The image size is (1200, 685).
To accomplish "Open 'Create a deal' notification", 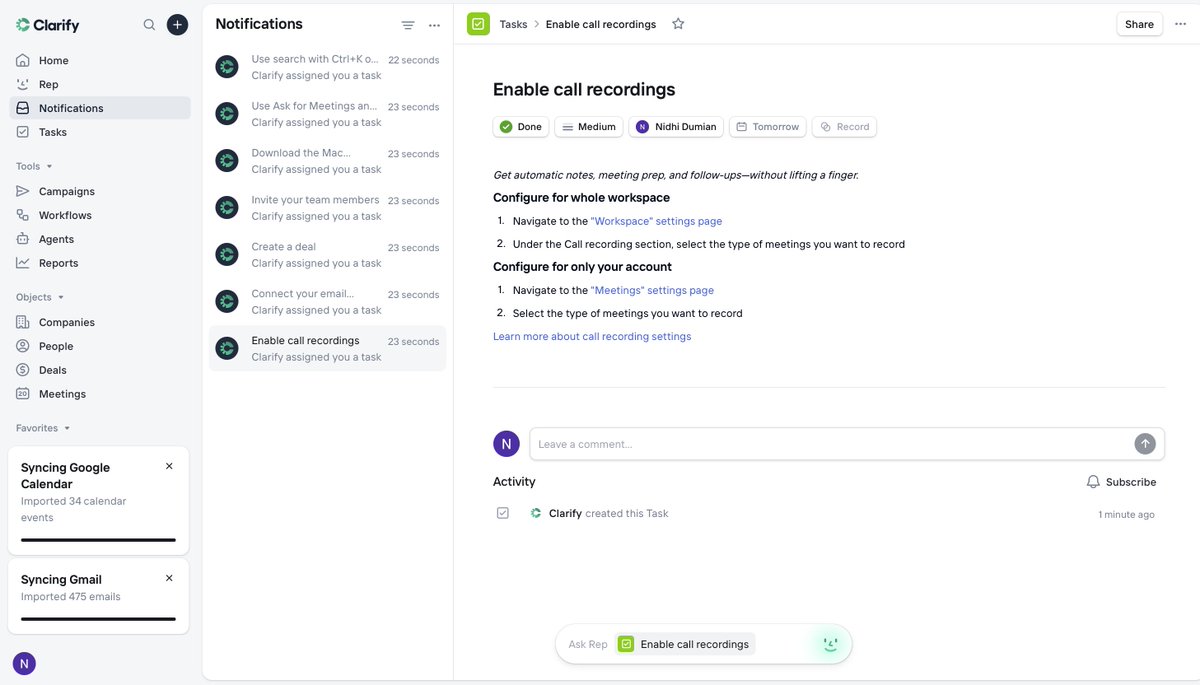I will coord(328,255).
